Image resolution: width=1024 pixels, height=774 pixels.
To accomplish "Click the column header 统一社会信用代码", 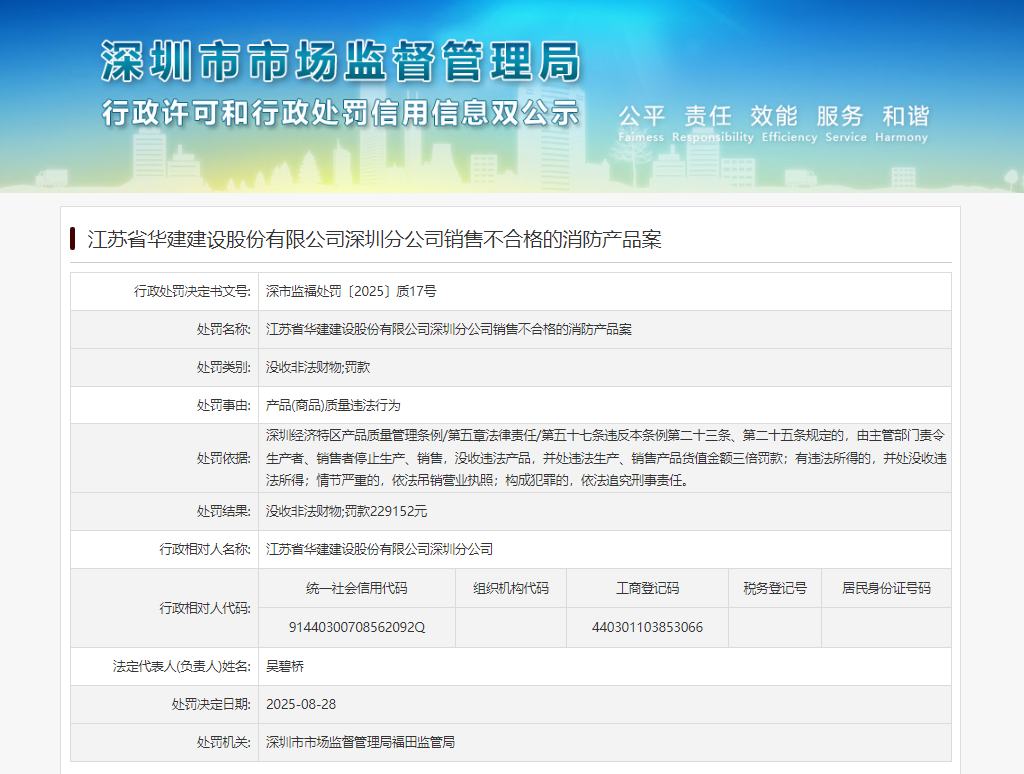I will click(357, 588).
